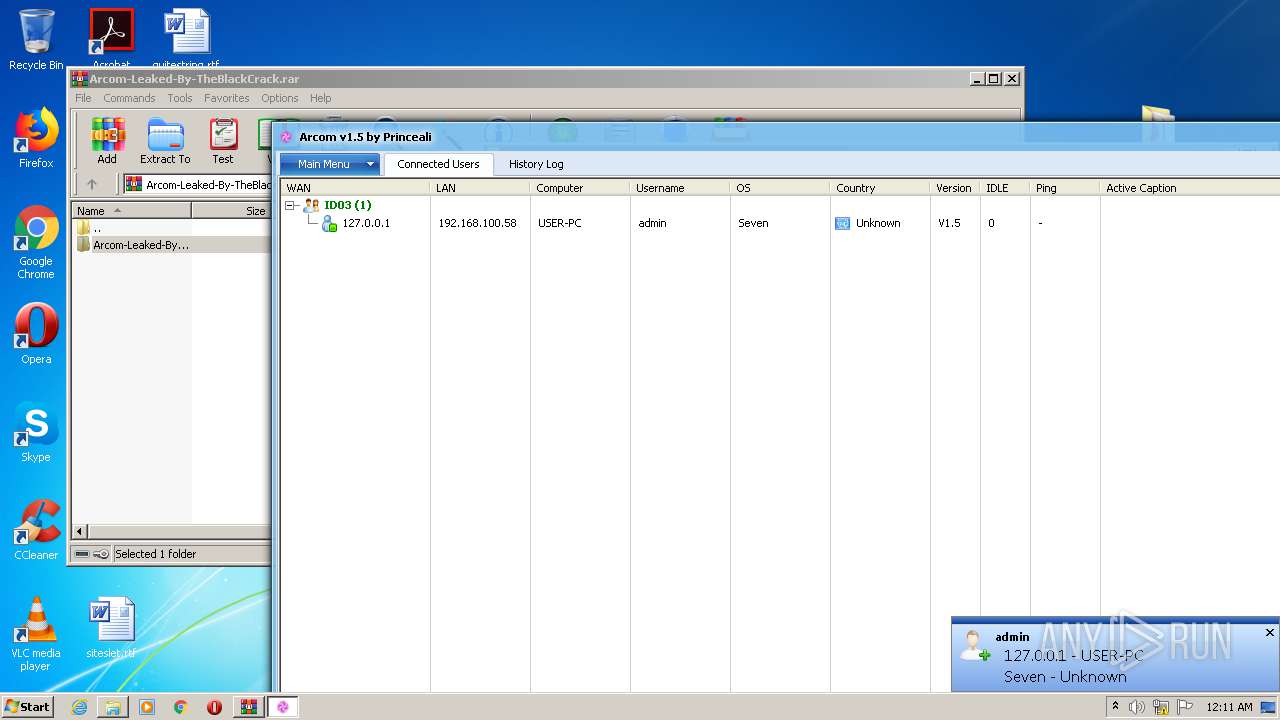Open the Main Menu dropdown in Arcom
This screenshot has width=1280, height=720.
329,164
